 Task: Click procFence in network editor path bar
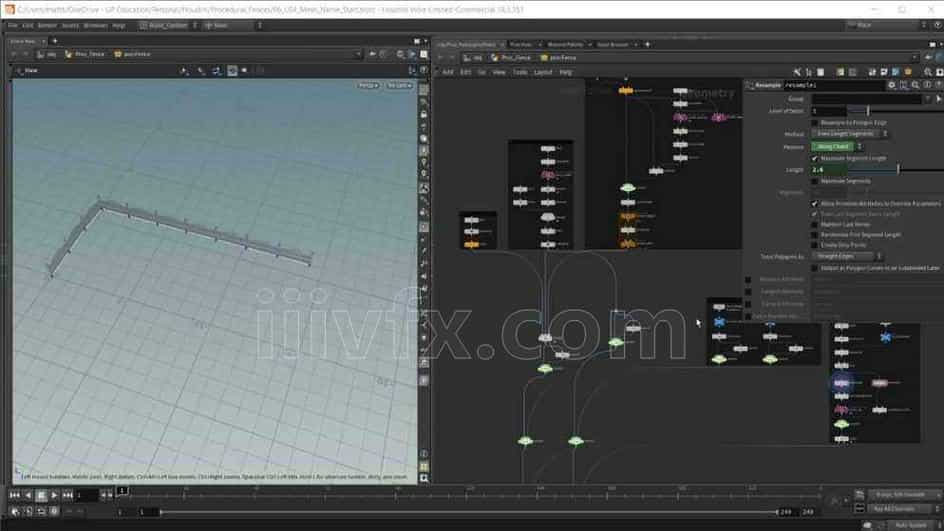(558, 58)
